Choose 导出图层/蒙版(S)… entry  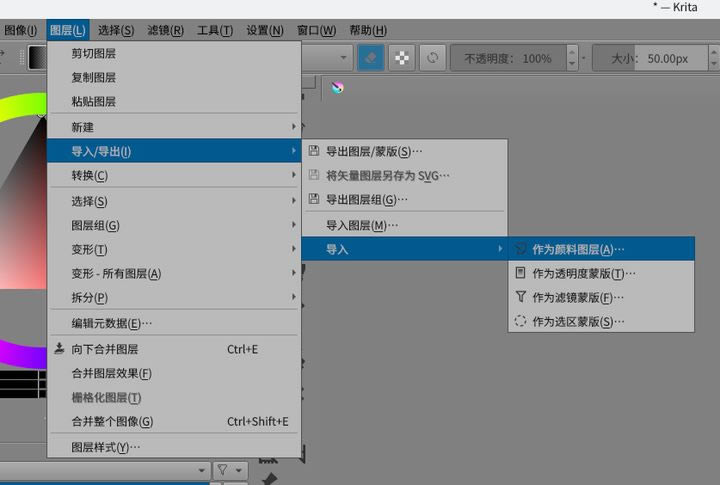[405, 151]
